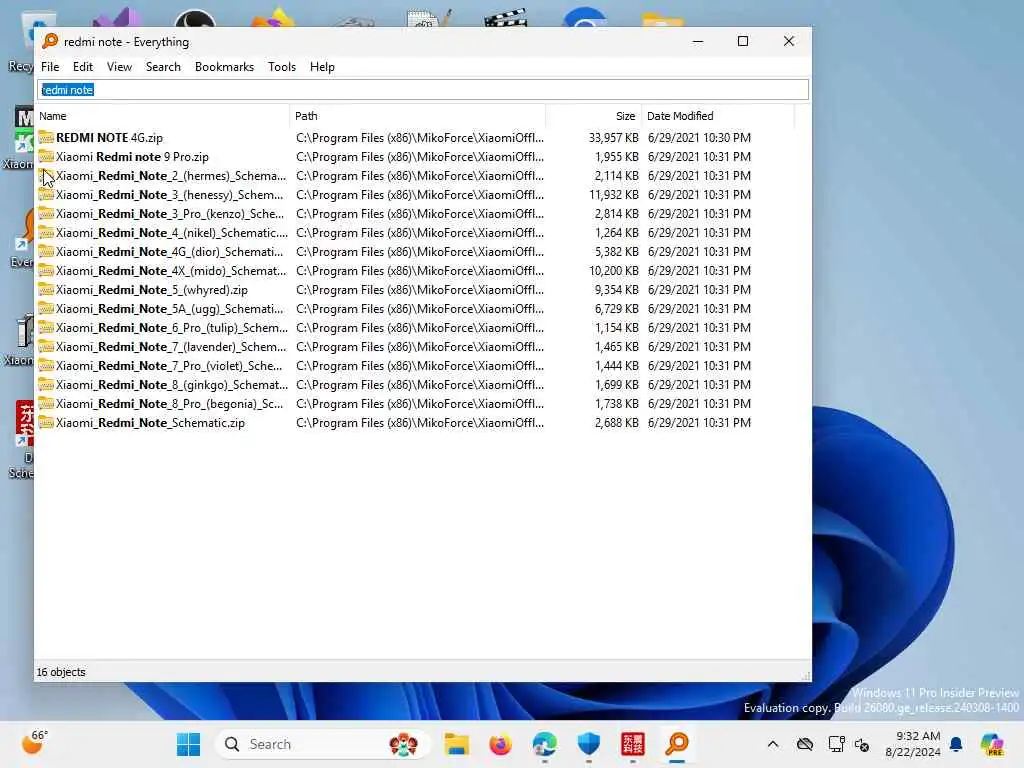Select file name Xiaomi Redmi note 9 Pro.zip

[132, 157]
